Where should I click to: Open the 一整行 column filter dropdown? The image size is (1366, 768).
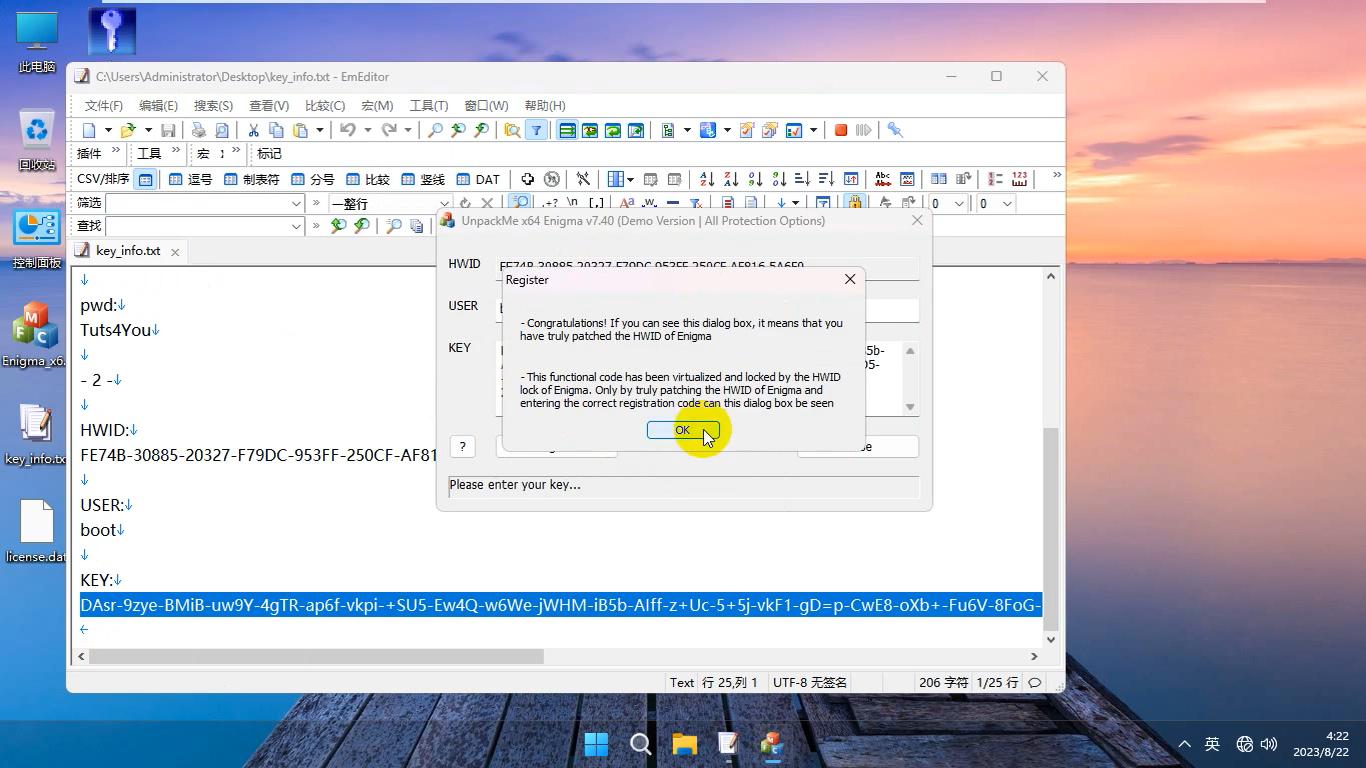click(443, 204)
